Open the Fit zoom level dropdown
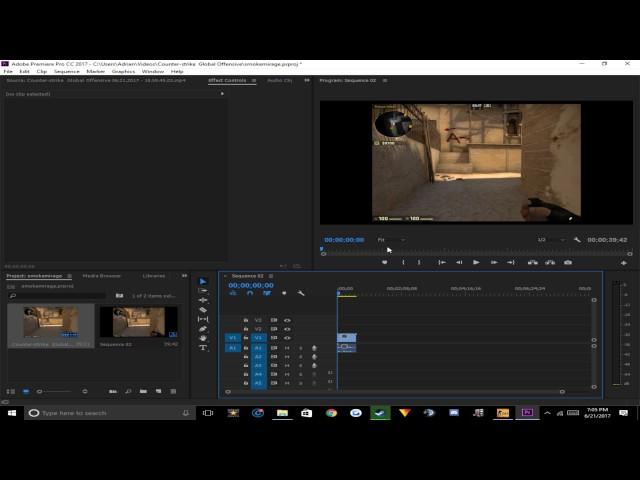This screenshot has width=640, height=480. 391,240
